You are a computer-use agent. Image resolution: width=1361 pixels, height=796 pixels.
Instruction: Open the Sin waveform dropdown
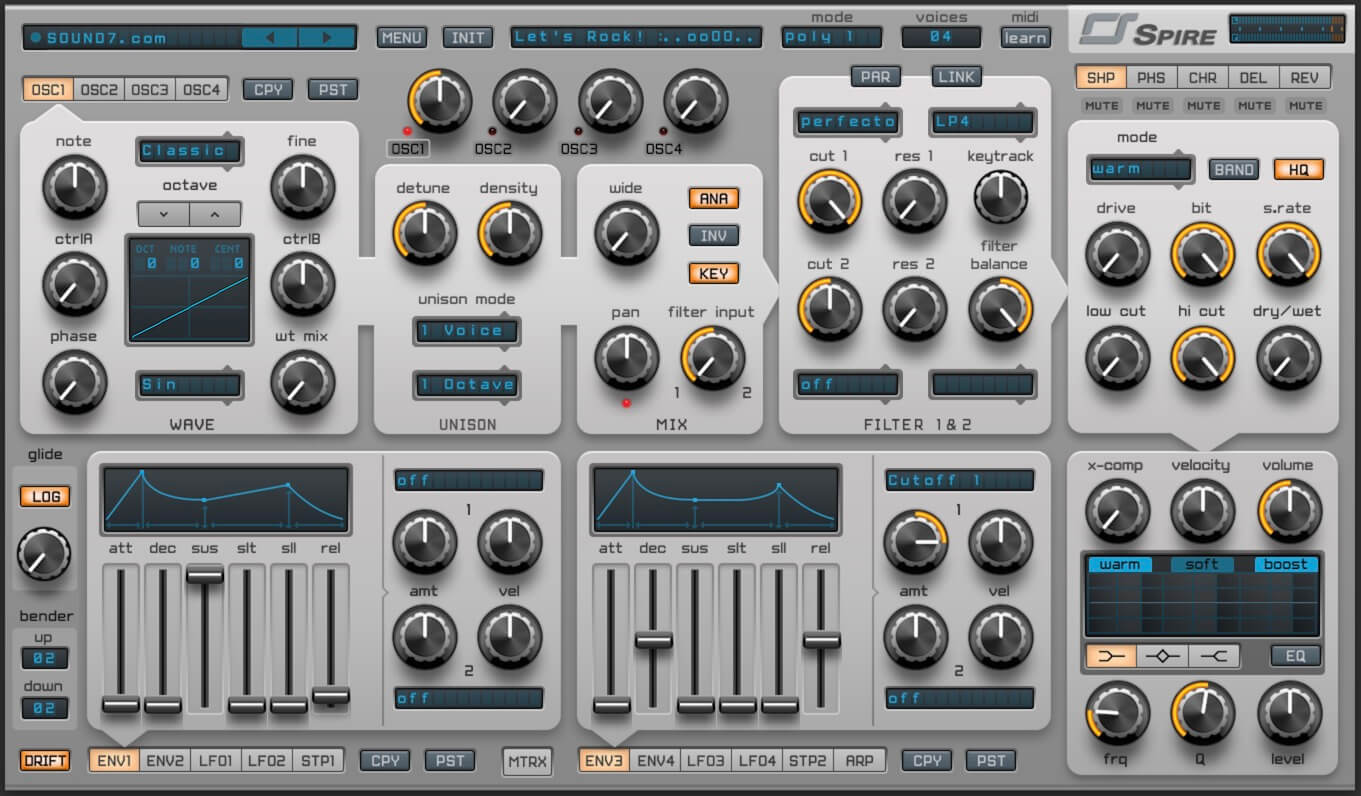point(189,384)
